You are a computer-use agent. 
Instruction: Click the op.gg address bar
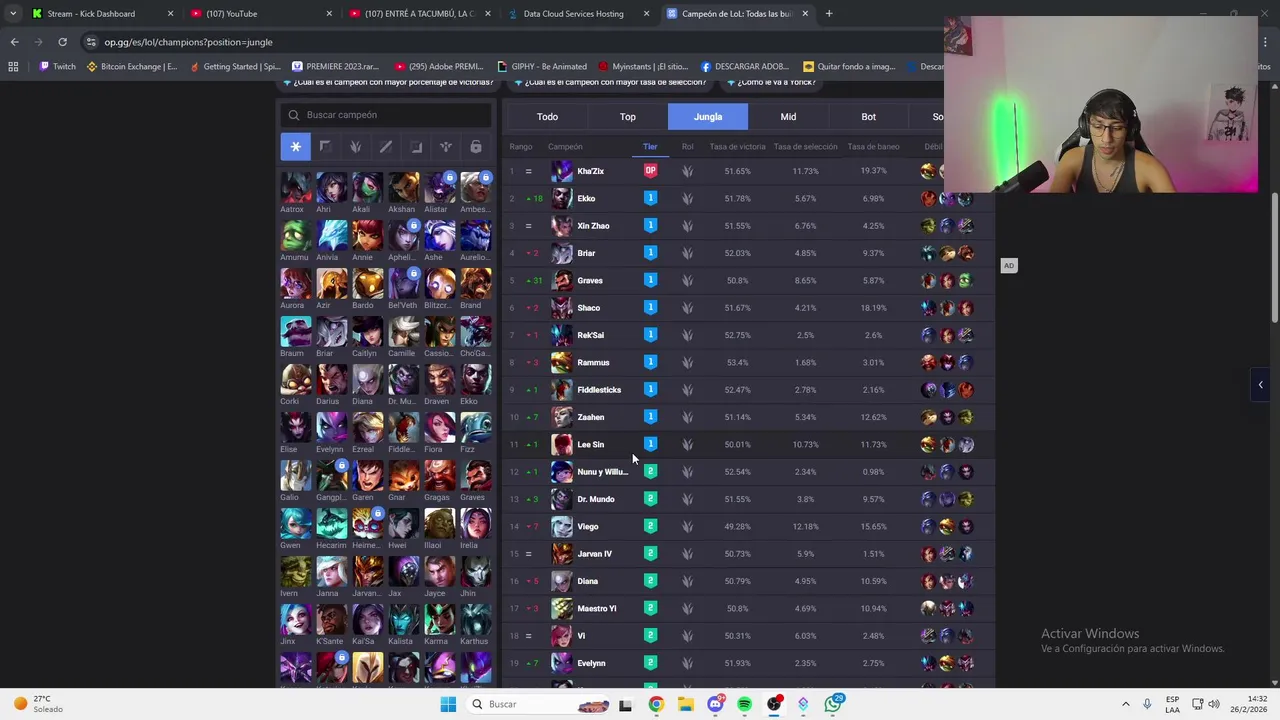click(x=500, y=42)
